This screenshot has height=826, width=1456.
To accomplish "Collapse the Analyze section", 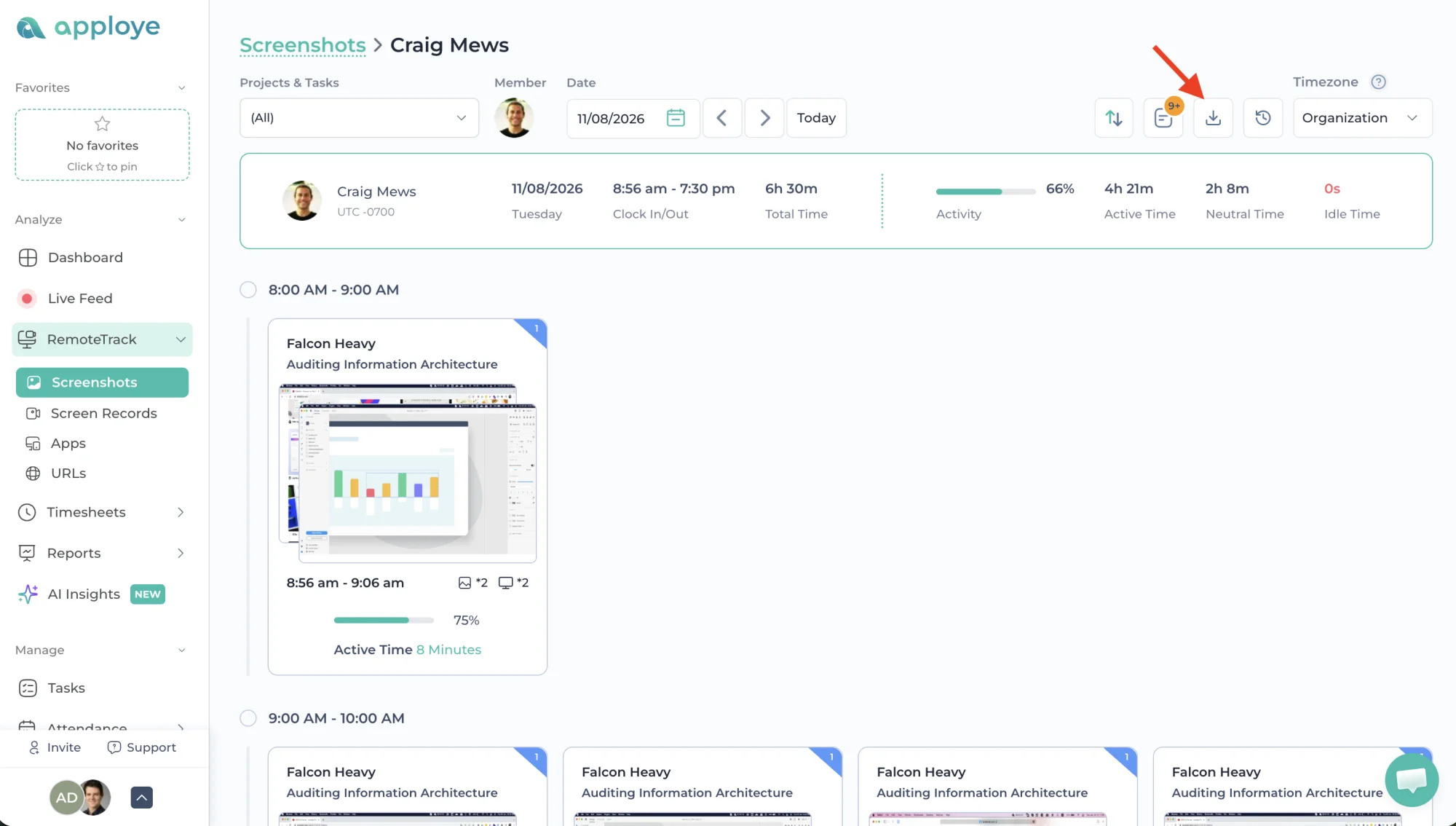I will coord(182,220).
